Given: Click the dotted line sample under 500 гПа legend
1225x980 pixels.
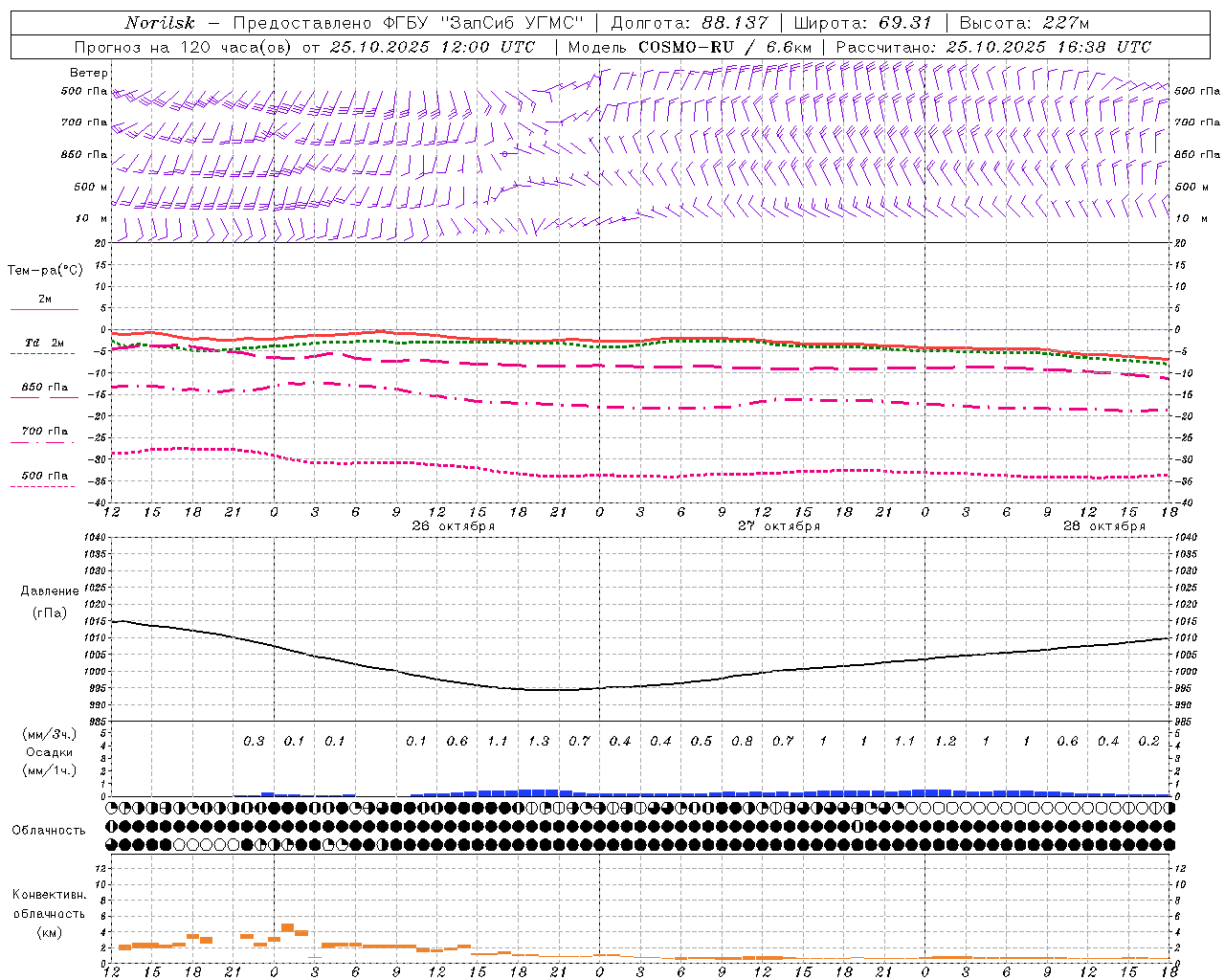Looking at the screenshot, I should tap(42, 486).
